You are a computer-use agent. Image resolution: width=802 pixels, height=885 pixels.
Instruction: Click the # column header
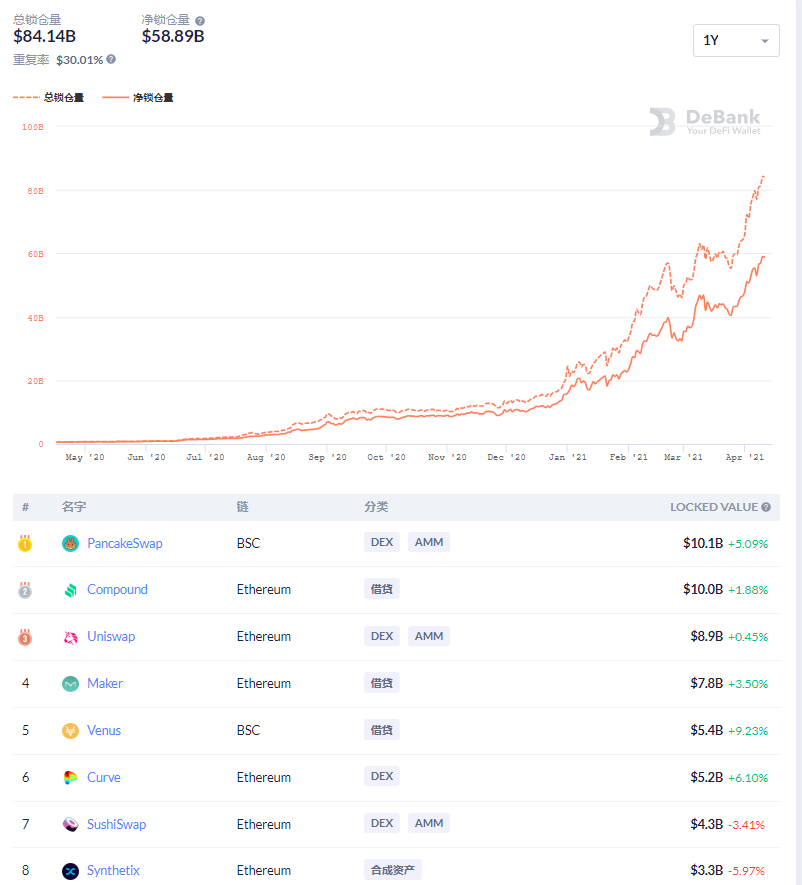tap(25, 507)
